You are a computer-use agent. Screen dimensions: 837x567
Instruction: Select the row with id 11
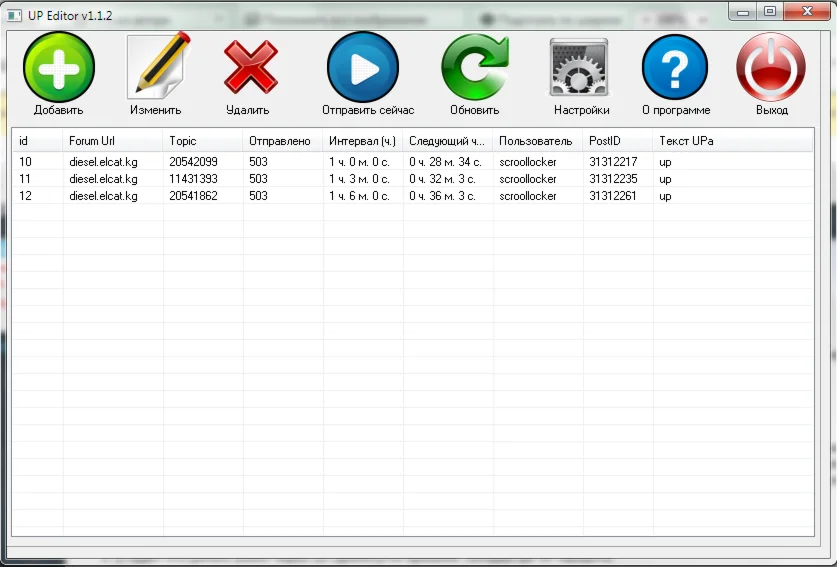[x=413, y=179]
